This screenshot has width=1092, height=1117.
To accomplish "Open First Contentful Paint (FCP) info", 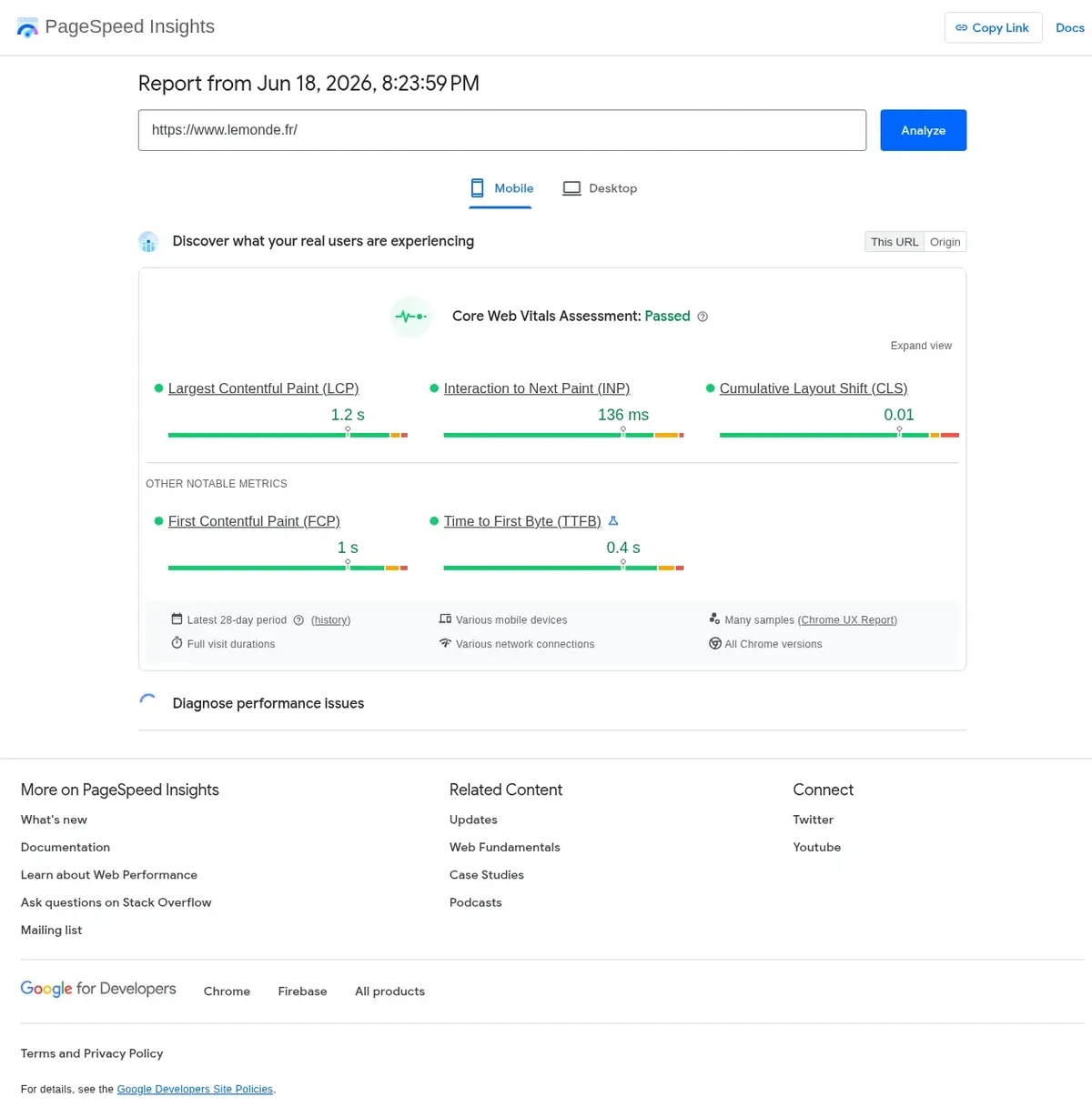I will coord(254,521).
